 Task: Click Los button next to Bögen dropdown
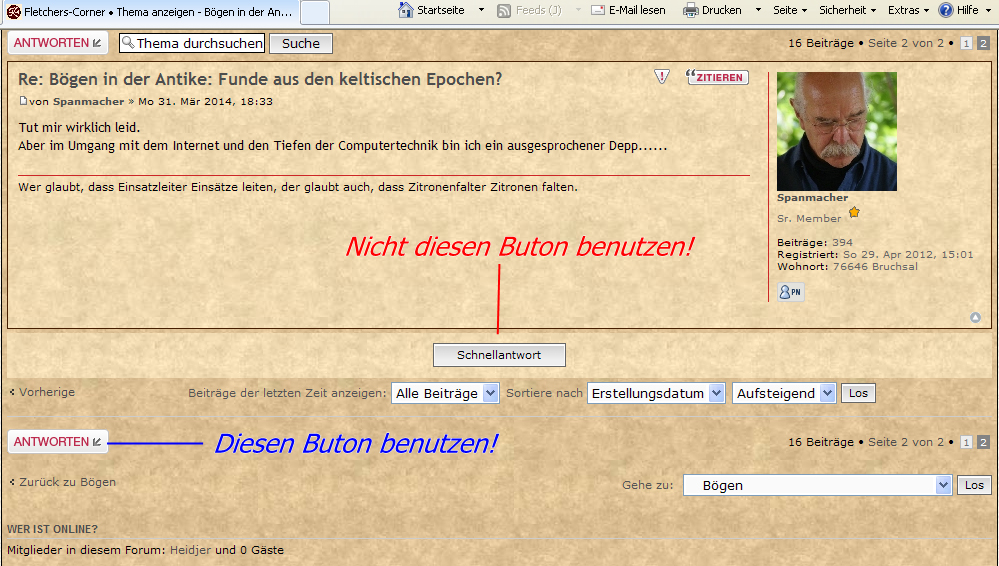[x=974, y=485]
